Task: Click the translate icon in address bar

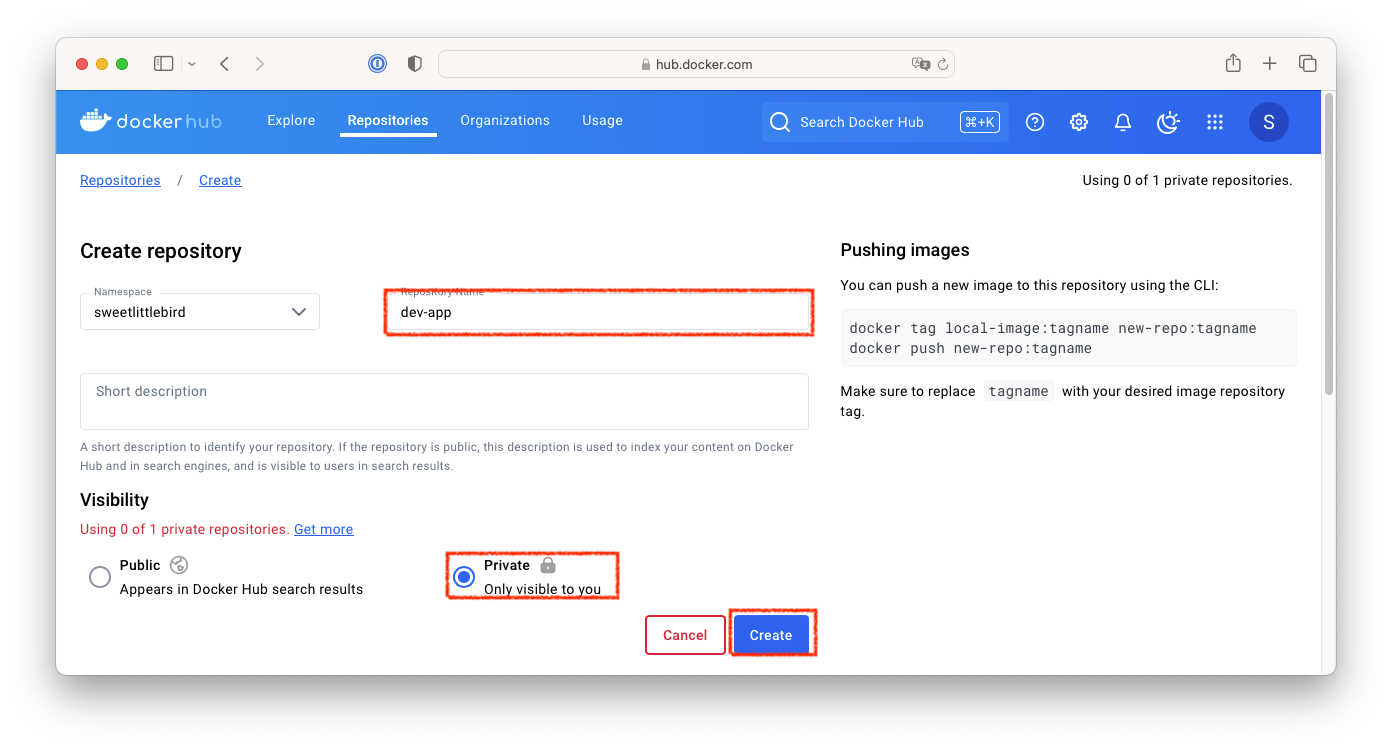Action: (x=921, y=64)
